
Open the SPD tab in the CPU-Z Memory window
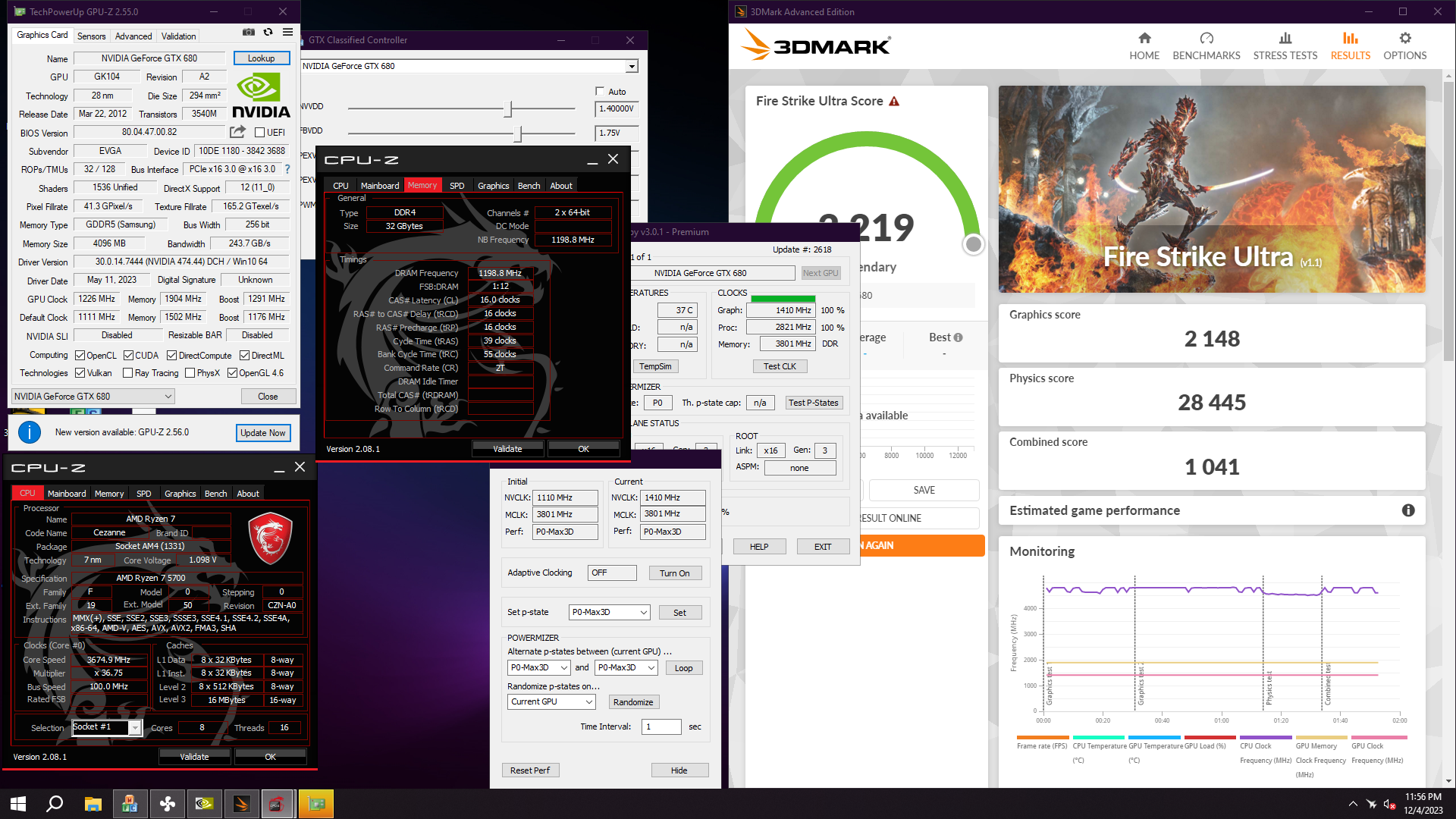(x=457, y=186)
